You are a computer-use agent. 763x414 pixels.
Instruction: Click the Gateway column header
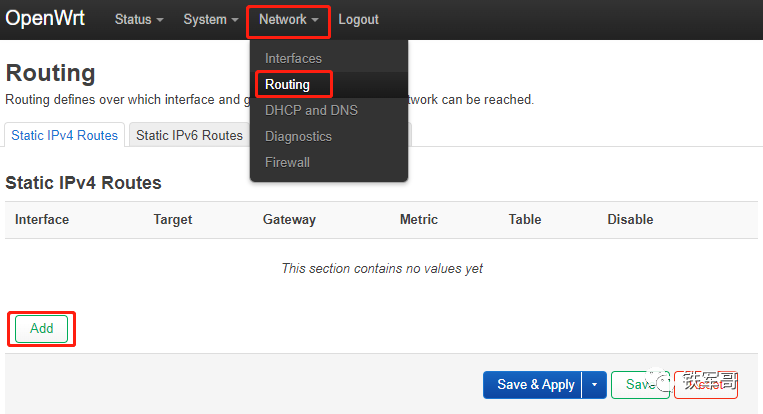289,219
